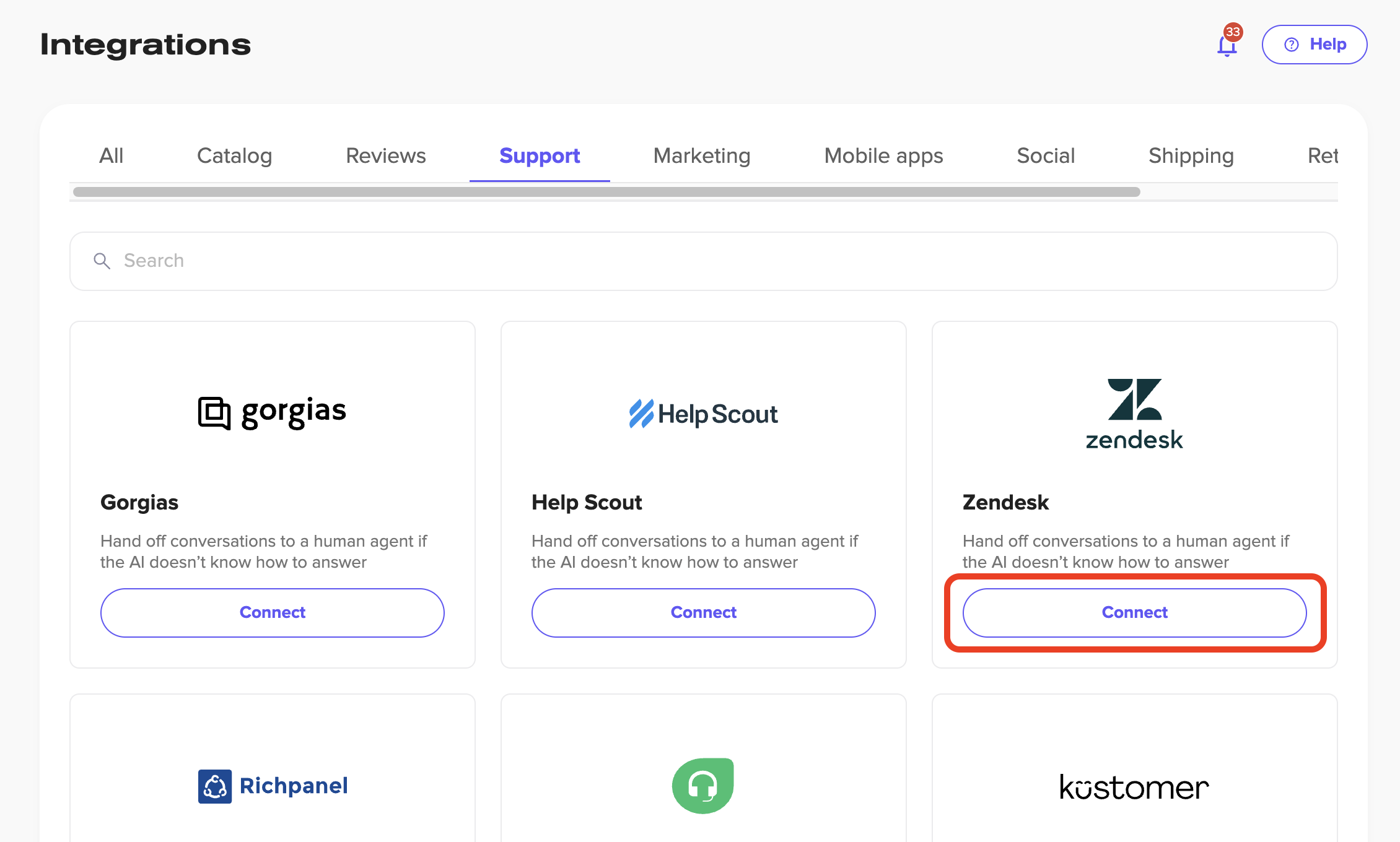Connect the Gorgias integration

pos(273,613)
